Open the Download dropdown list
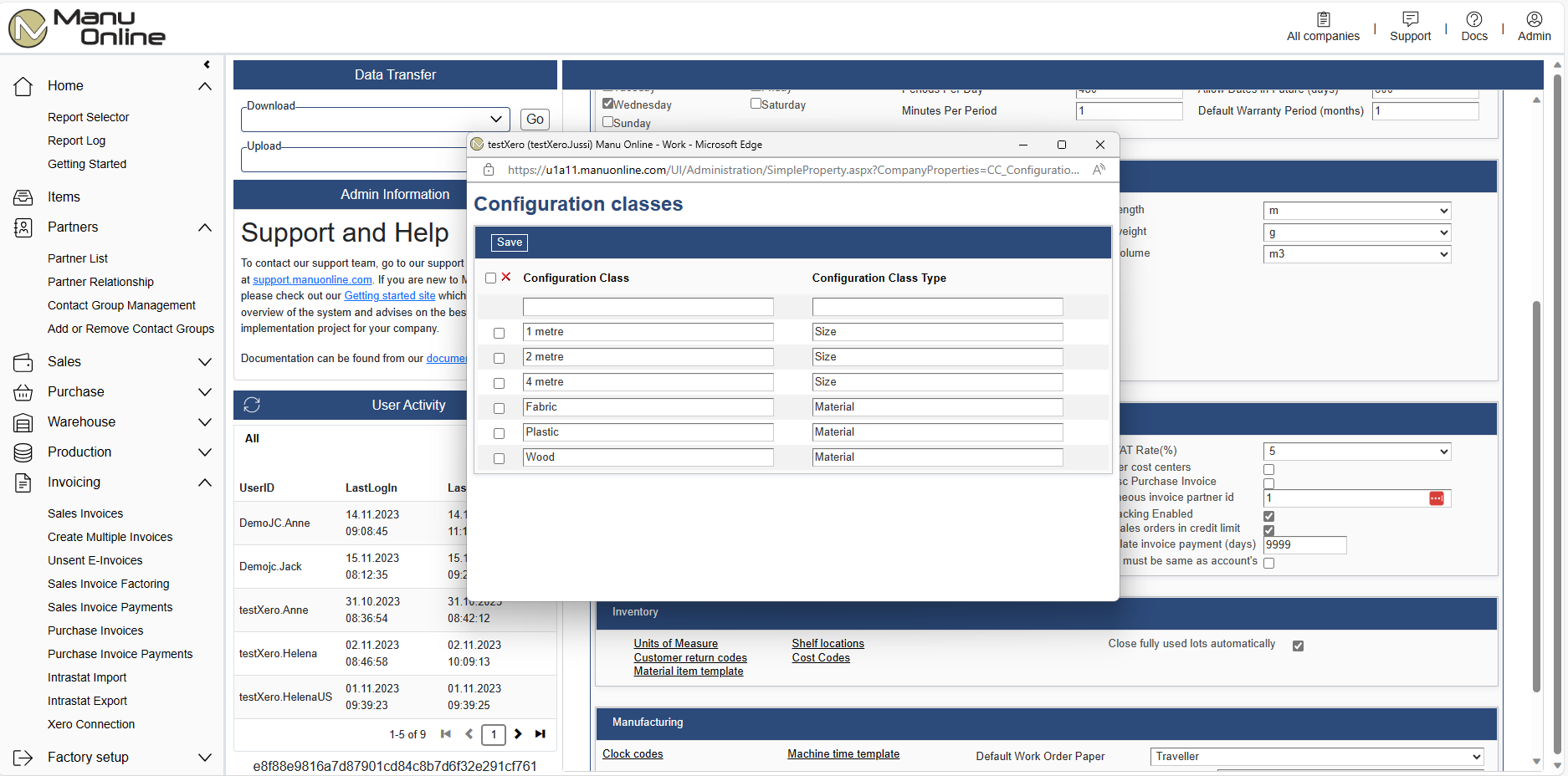The width and height of the screenshot is (1568, 776). click(495, 120)
